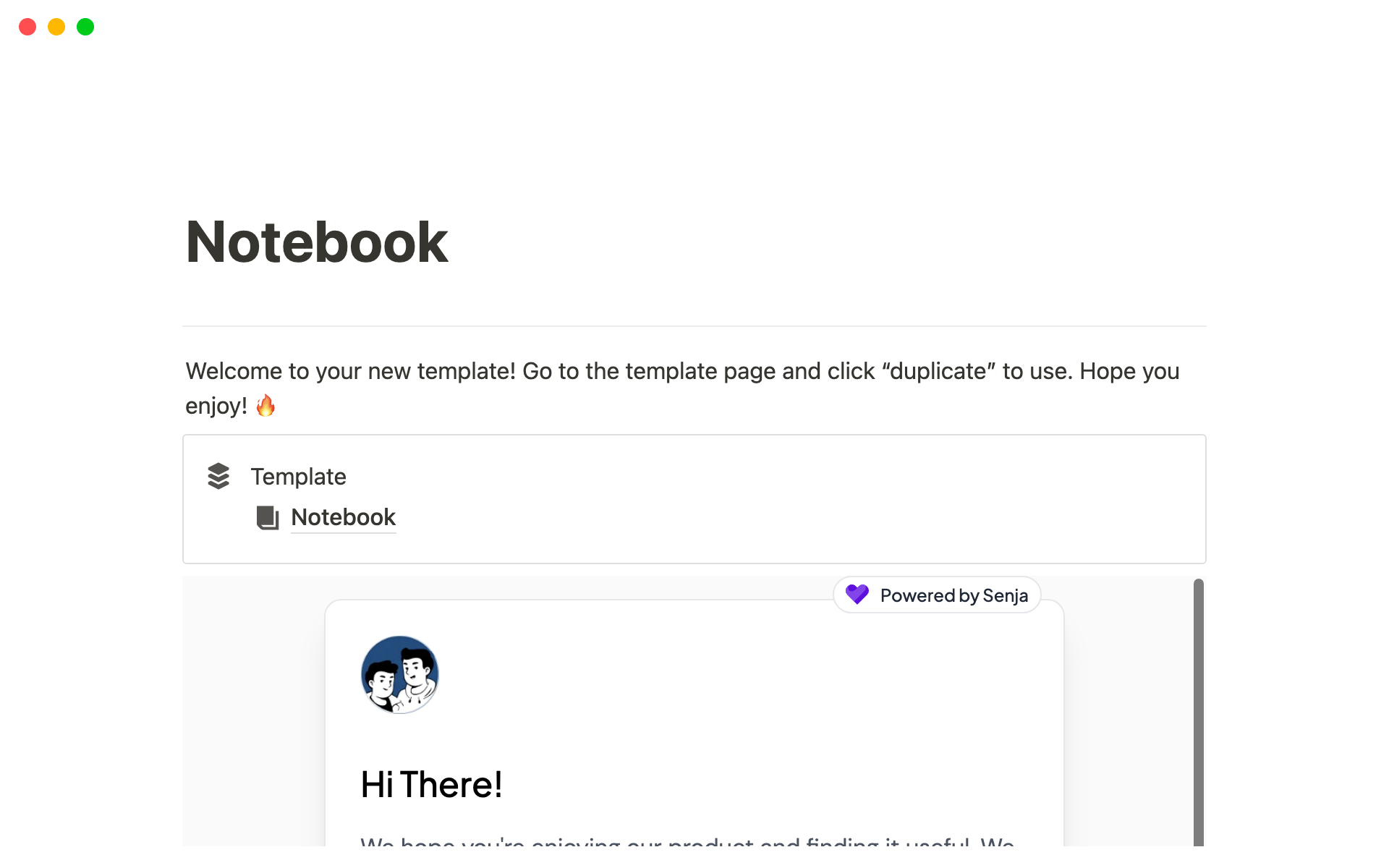Click the circular avatar illustration in testimonial

[x=400, y=674]
